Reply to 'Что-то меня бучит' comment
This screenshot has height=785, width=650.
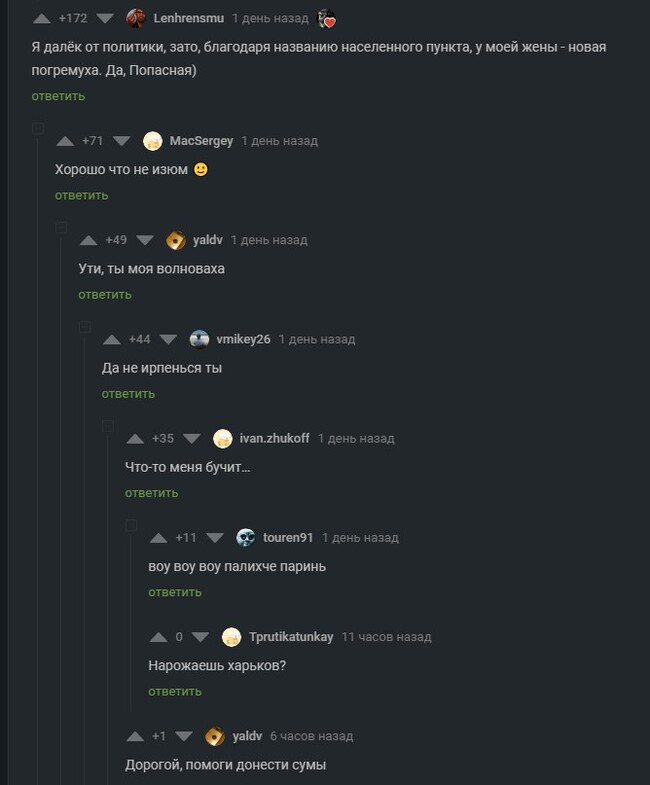coord(151,493)
